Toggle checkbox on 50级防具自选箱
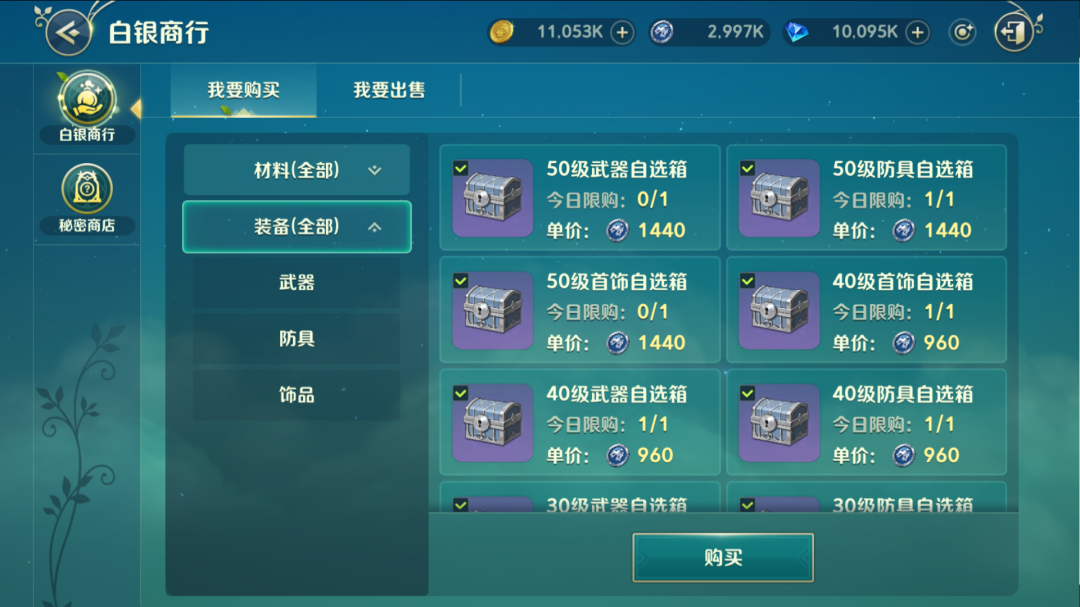The width and height of the screenshot is (1080, 607). click(x=747, y=168)
